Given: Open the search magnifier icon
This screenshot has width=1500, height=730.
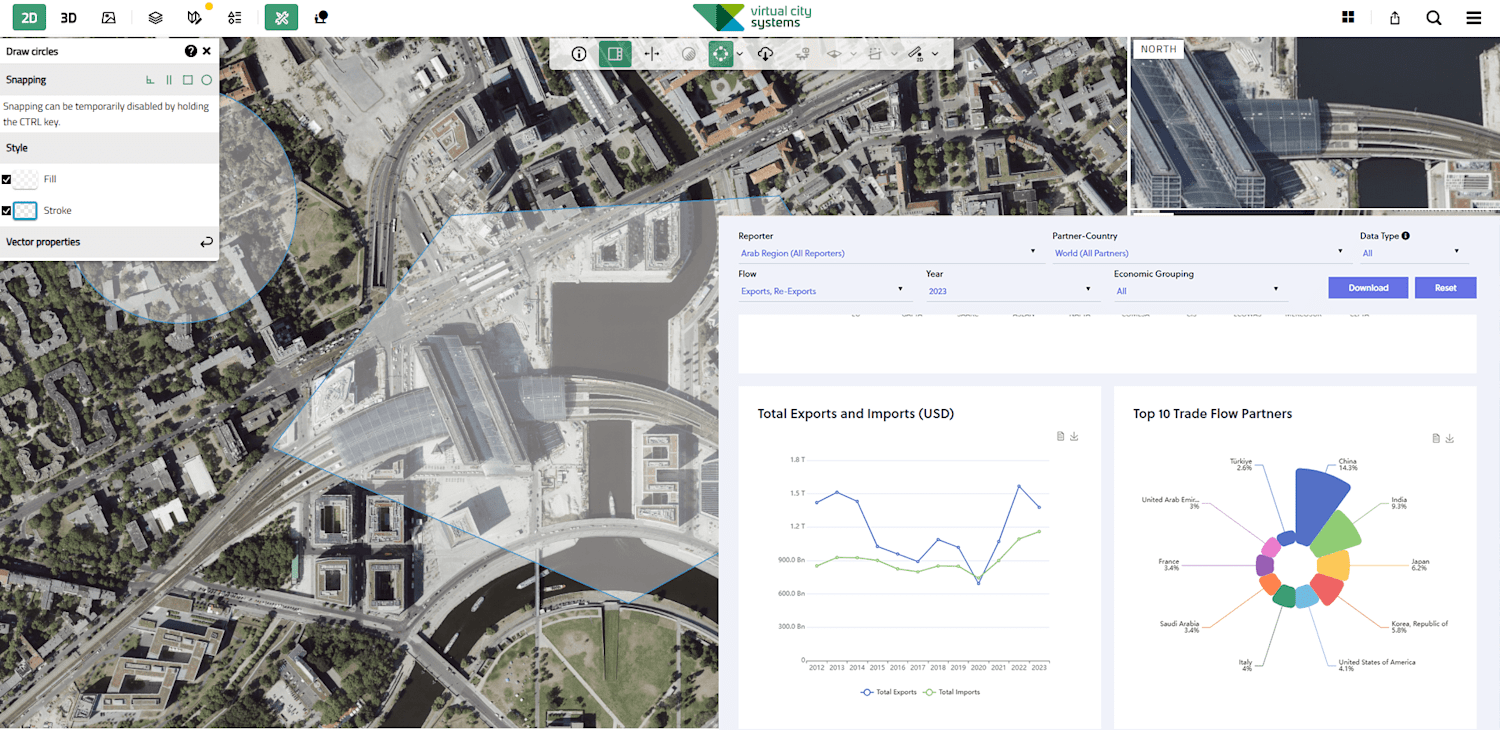Looking at the screenshot, I should (1434, 17).
